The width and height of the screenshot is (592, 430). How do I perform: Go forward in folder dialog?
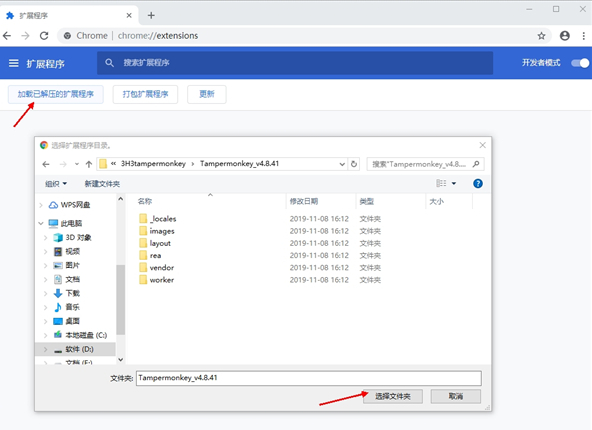pyautogui.click(x=63, y=164)
